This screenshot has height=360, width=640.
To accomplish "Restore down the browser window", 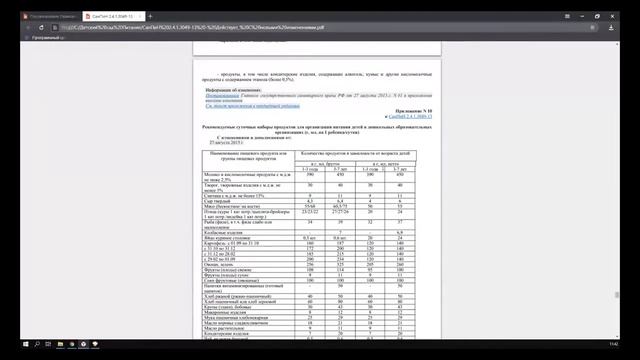I will pos(597,16).
